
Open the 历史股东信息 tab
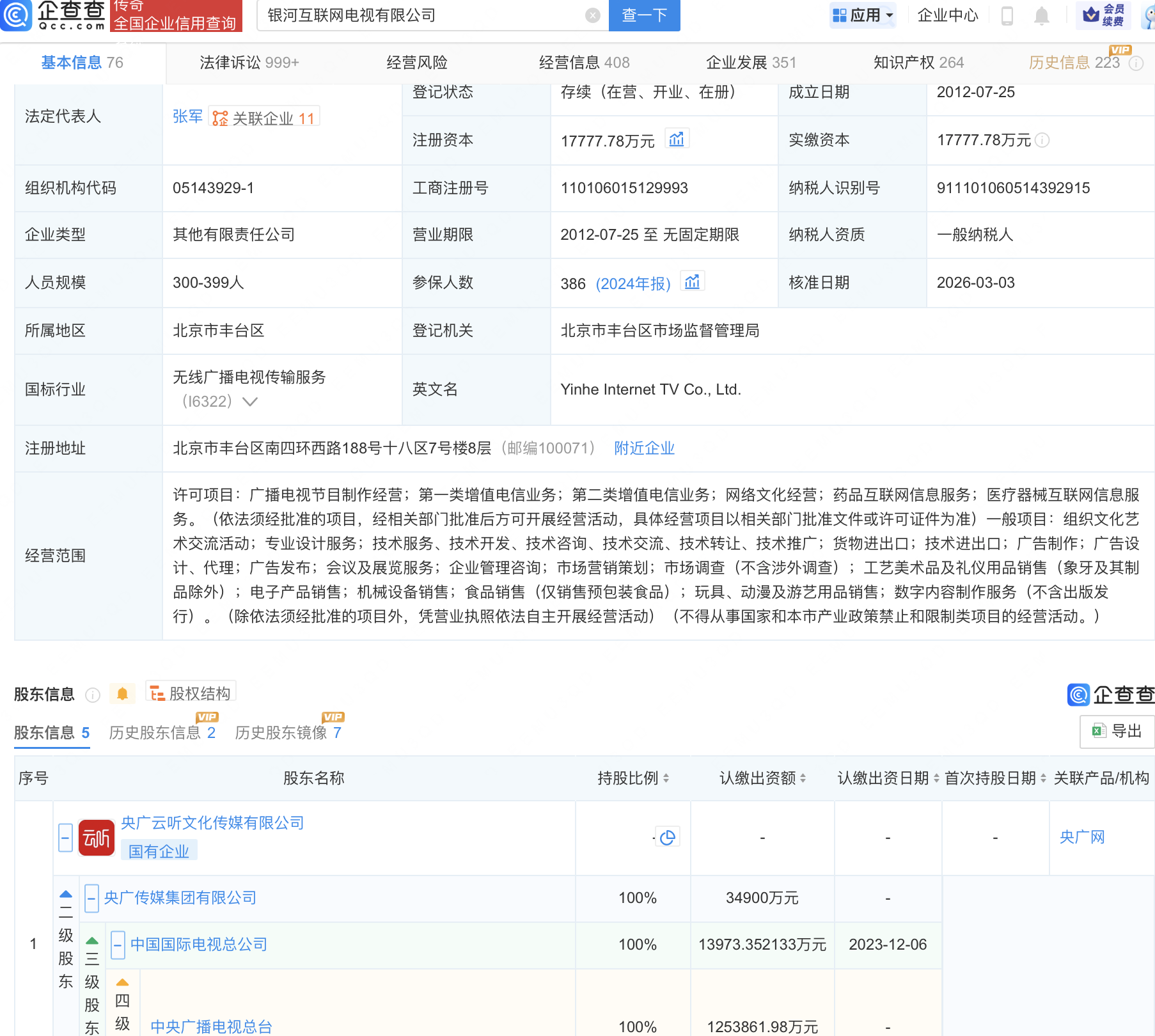[x=162, y=732]
